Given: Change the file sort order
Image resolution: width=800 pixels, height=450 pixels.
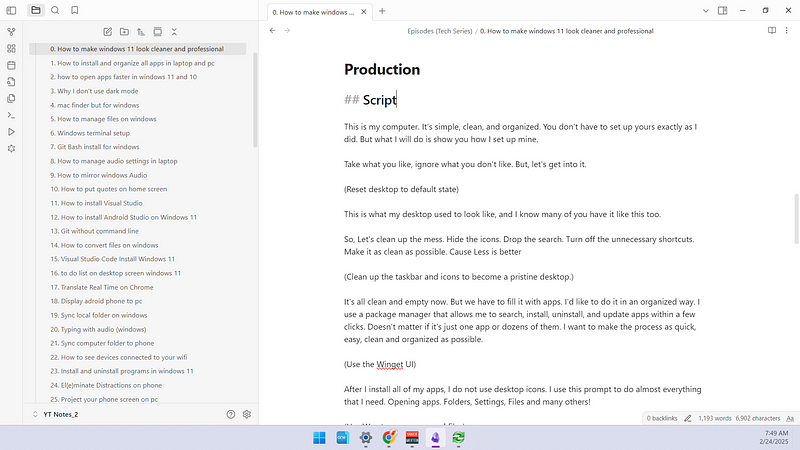Looking at the screenshot, I should [141, 32].
